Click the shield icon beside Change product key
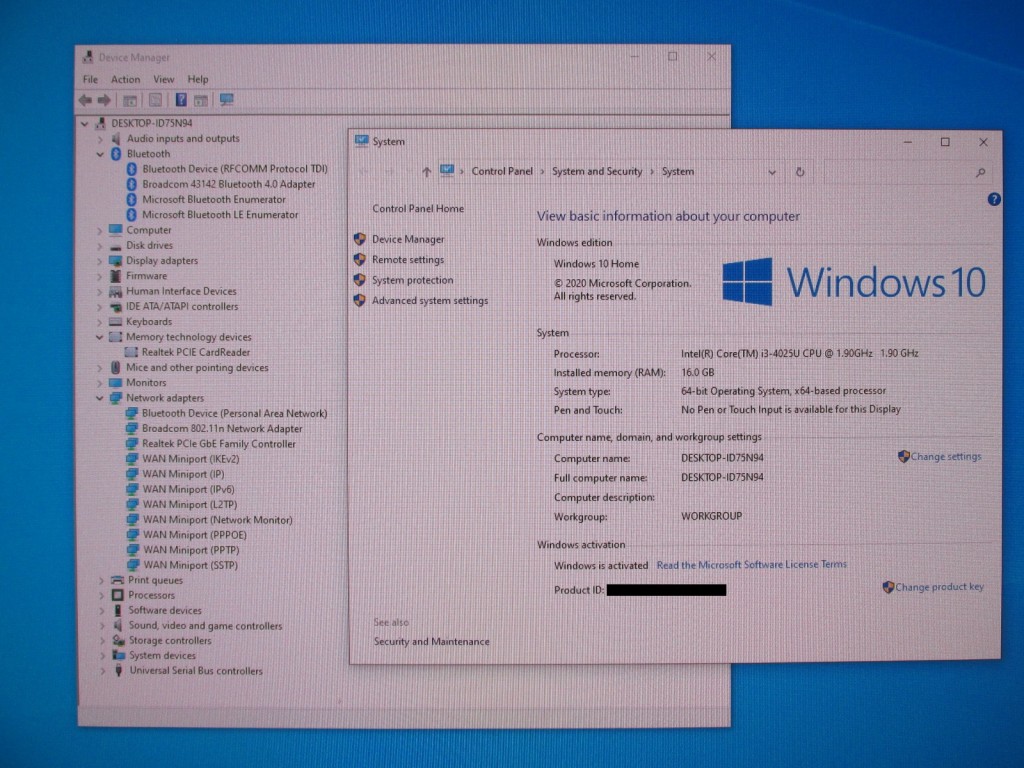The height and width of the screenshot is (768, 1024). pyautogui.click(x=888, y=587)
